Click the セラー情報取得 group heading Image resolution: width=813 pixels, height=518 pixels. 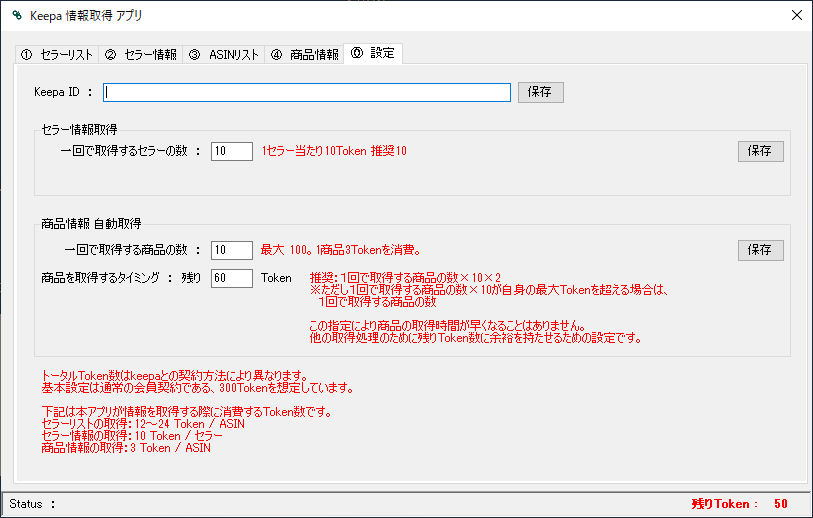click(x=79, y=129)
